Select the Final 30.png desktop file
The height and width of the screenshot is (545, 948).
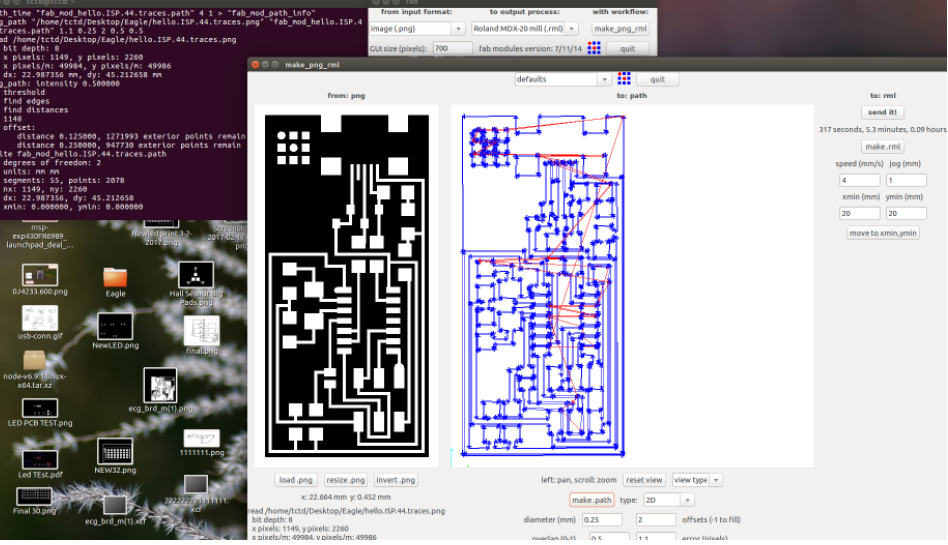[34, 501]
